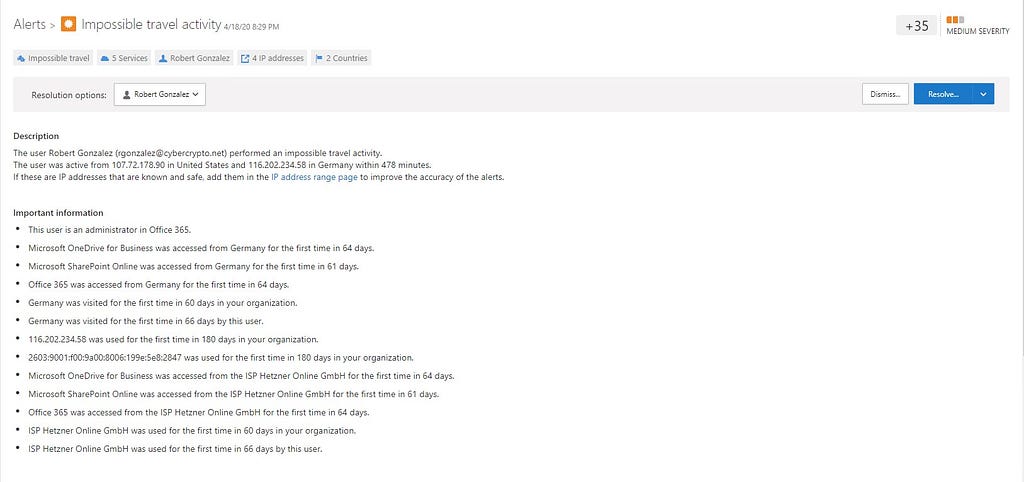Open the Robert Gonzalez tag
The image size is (1024, 482).
pos(195,58)
